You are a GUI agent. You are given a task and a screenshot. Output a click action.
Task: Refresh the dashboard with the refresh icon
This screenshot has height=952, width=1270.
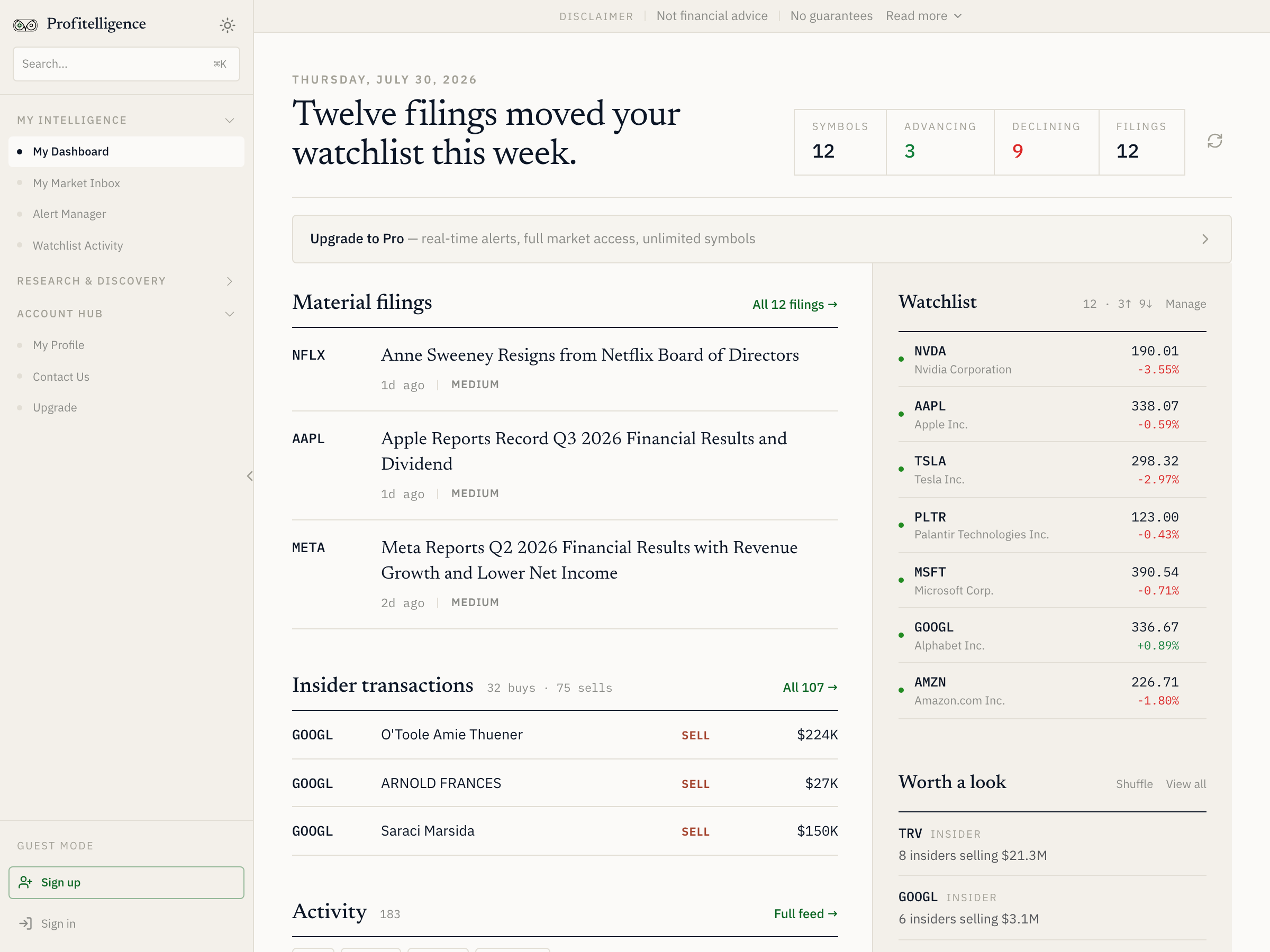[1215, 141]
